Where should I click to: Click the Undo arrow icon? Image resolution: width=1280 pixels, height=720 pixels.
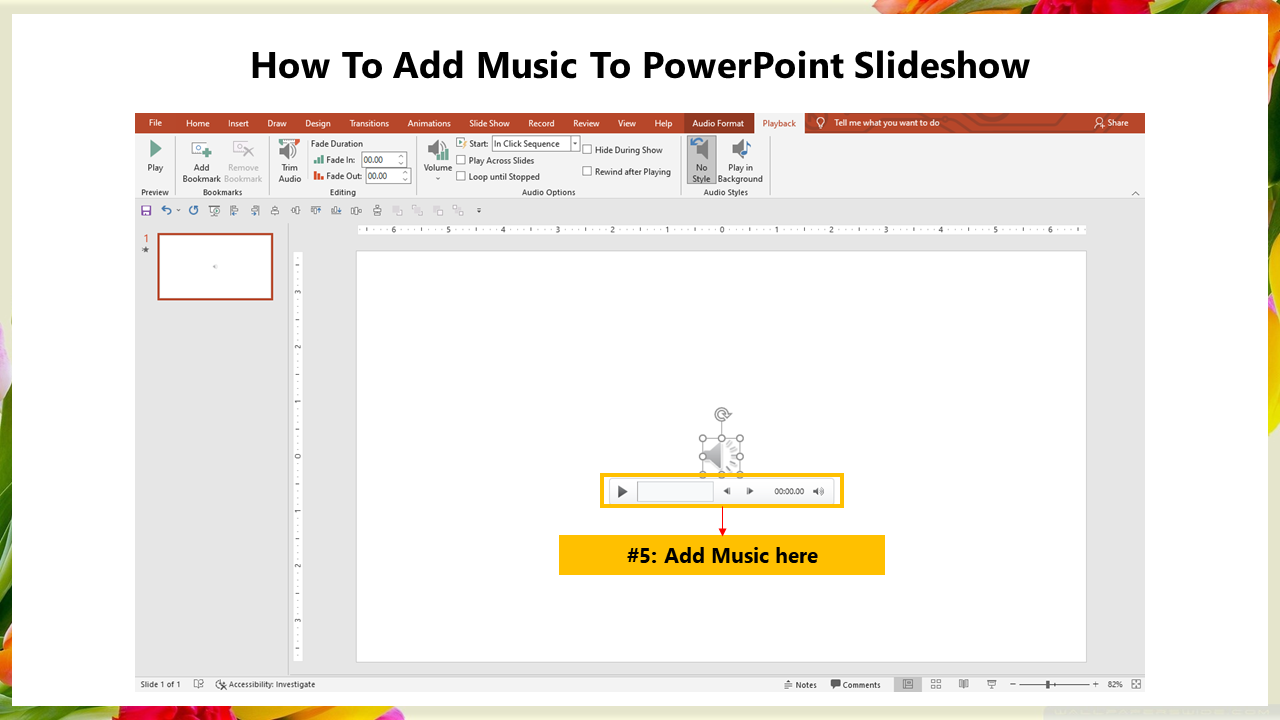tap(166, 210)
